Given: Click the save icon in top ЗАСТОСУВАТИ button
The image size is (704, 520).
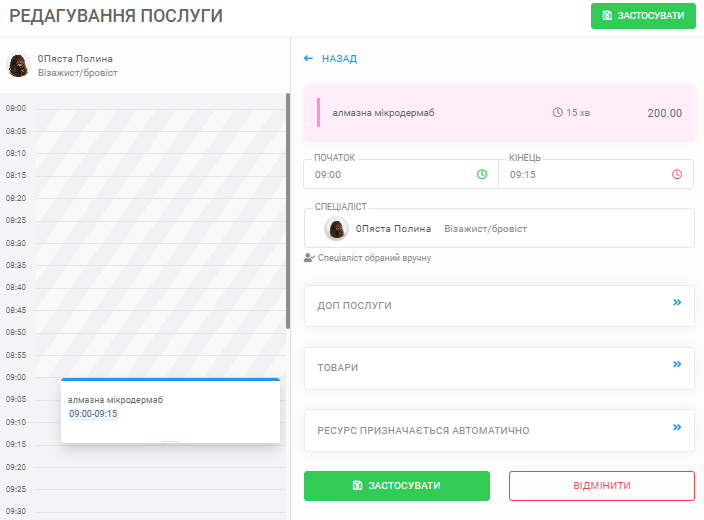Looking at the screenshot, I should coord(607,16).
